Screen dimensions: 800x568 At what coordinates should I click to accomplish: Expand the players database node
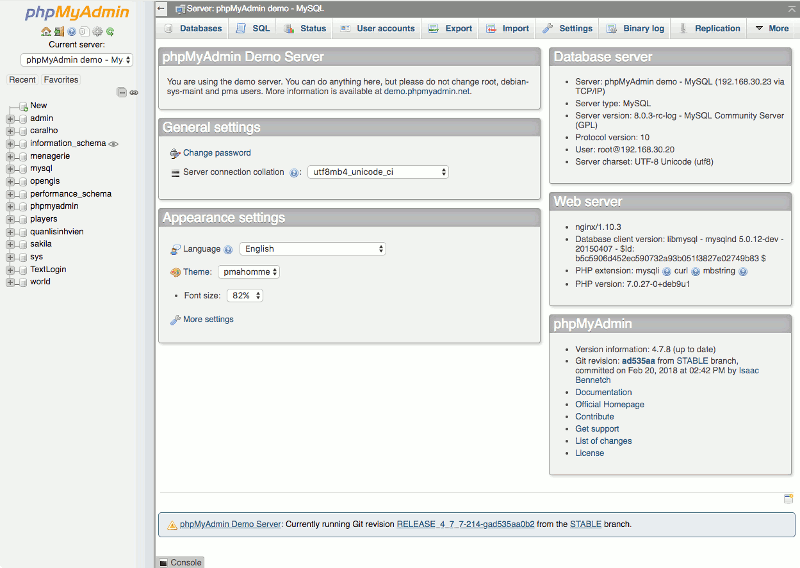pos(10,219)
